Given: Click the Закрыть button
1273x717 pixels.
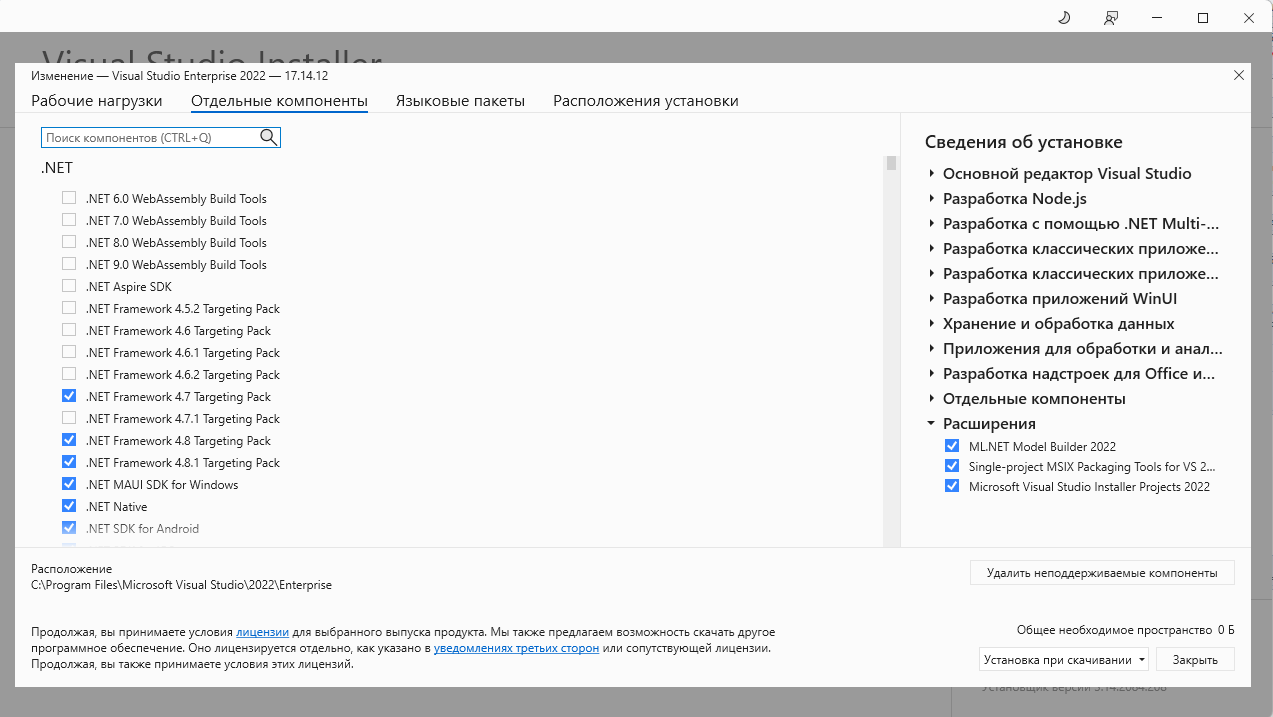Looking at the screenshot, I should coord(1195,660).
